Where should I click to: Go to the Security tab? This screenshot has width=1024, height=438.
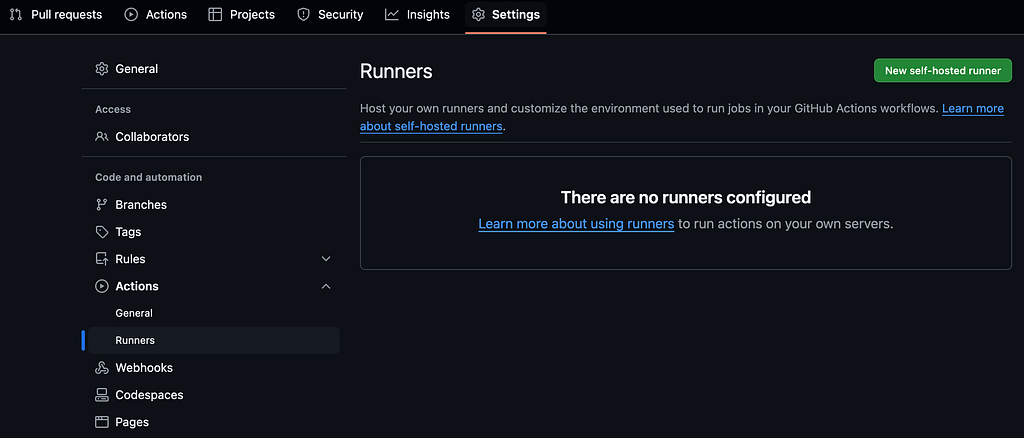pyautogui.click(x=330, y=14)
